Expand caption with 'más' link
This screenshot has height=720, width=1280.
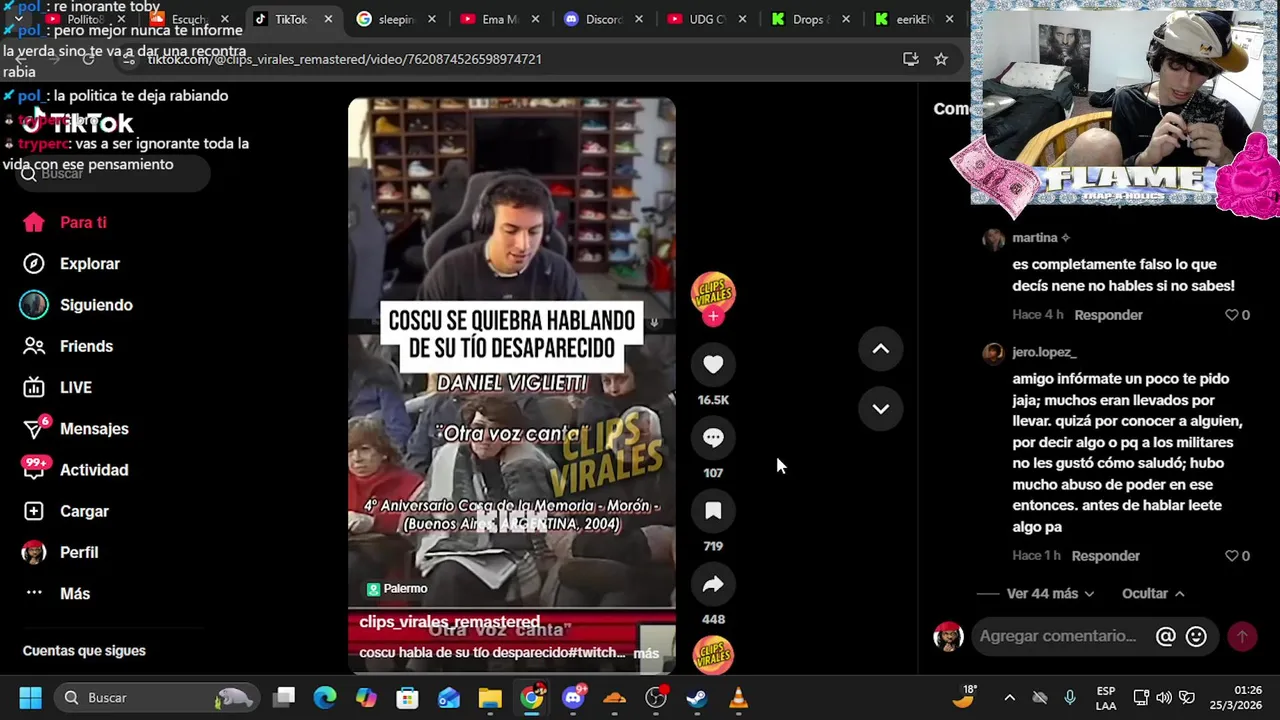click(646, 653)
